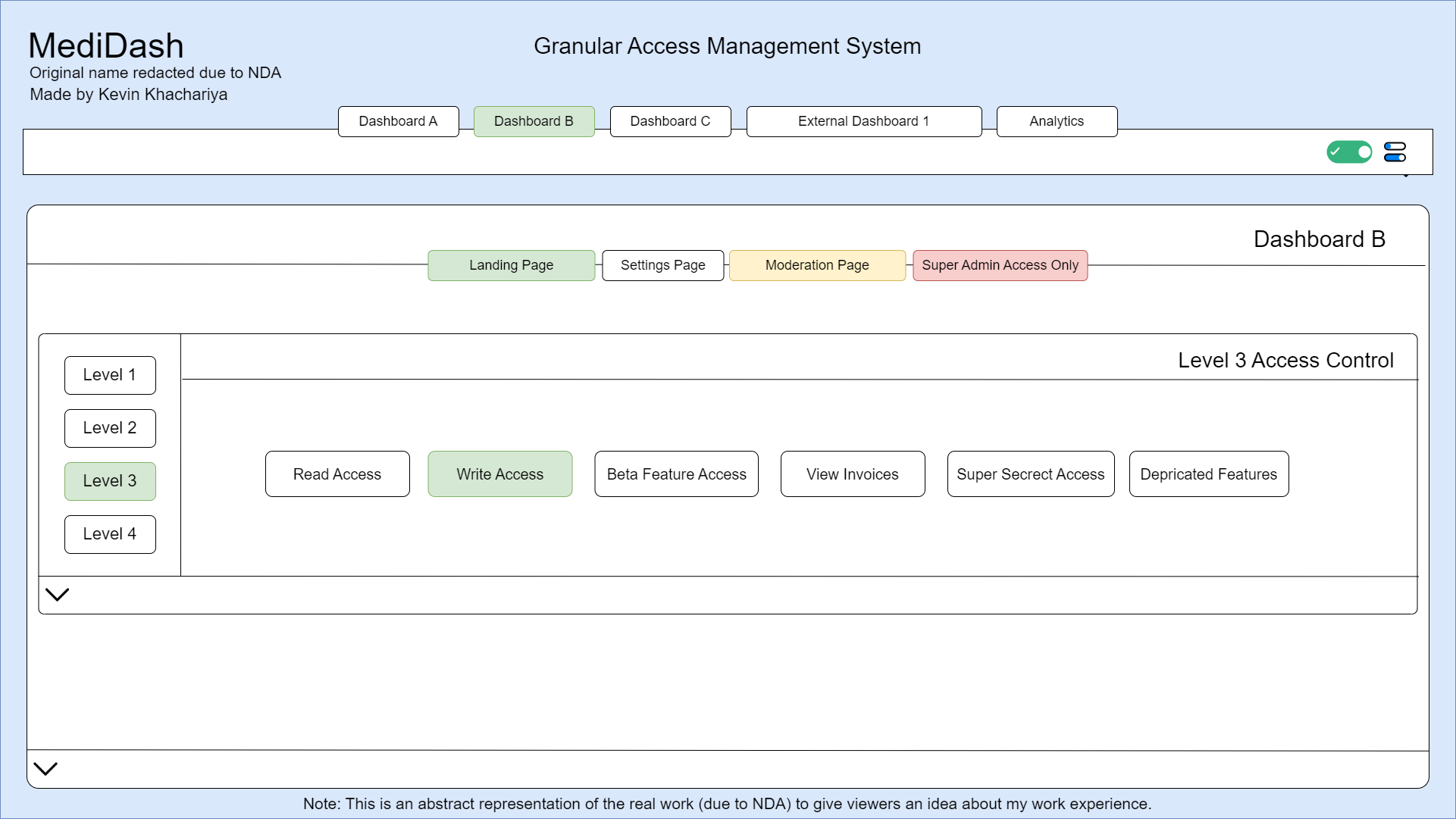The height and width of the screenshot is (819, 1456).
Task: Expand the second chevron section
Action: coord(45,769)
